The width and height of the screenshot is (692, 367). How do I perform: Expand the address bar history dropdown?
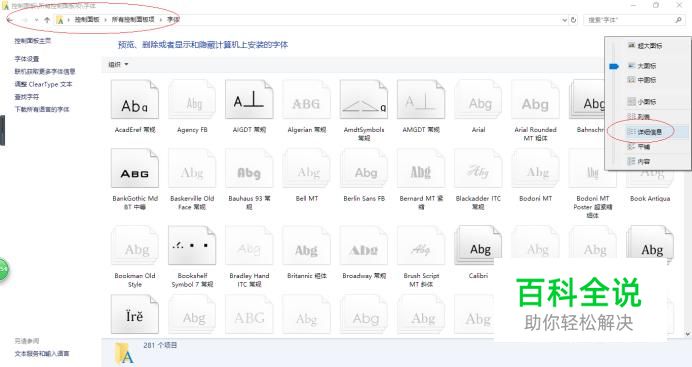point(564,20)
